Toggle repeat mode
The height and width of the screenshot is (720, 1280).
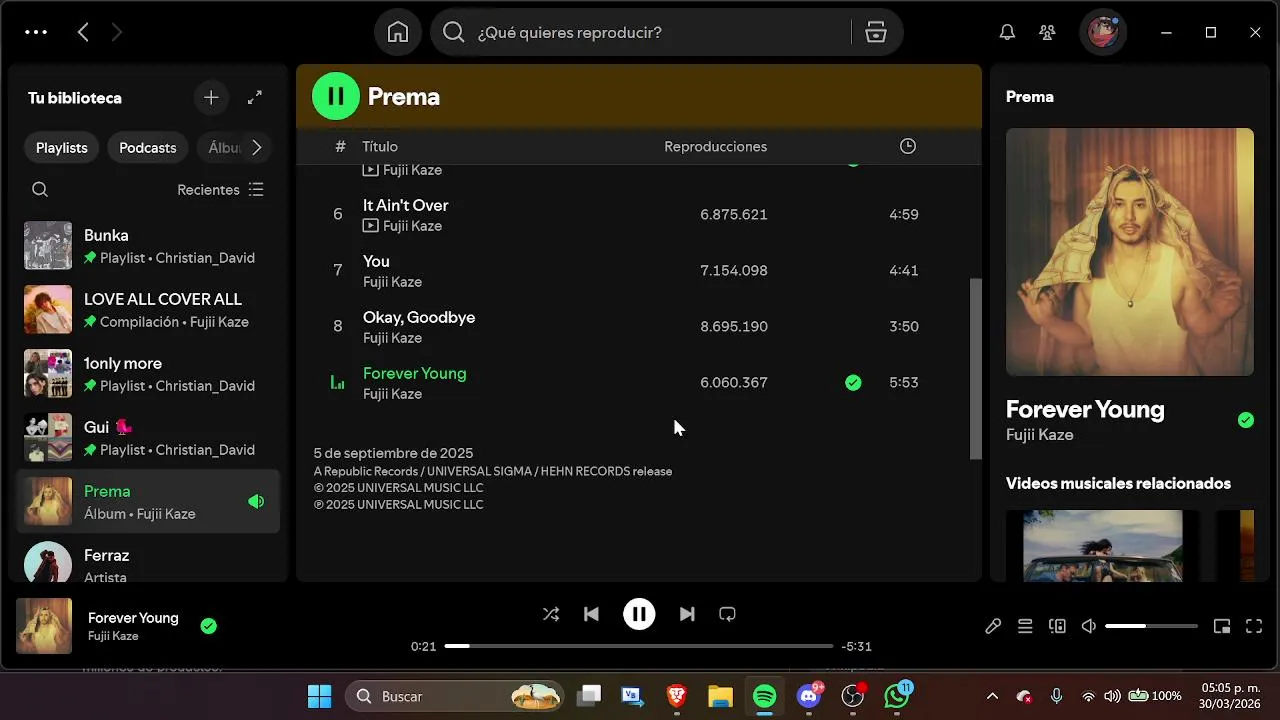[727, 614]
